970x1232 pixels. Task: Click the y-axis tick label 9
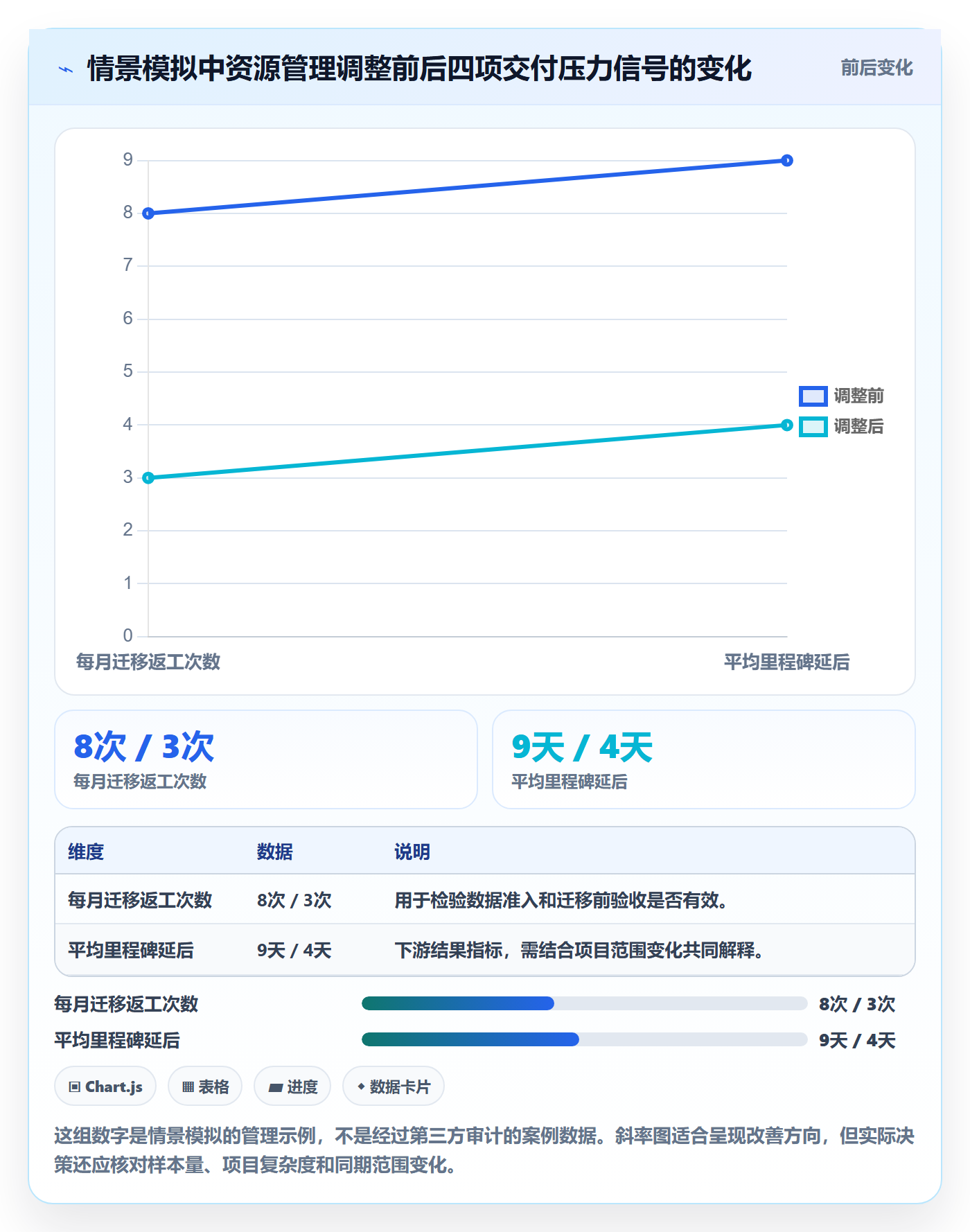click(127, 160)
